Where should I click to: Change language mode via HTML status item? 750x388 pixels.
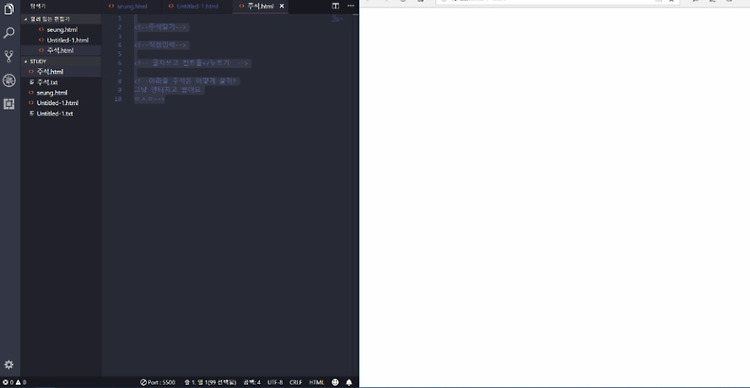pyautogui.click(x=316, y=383)
